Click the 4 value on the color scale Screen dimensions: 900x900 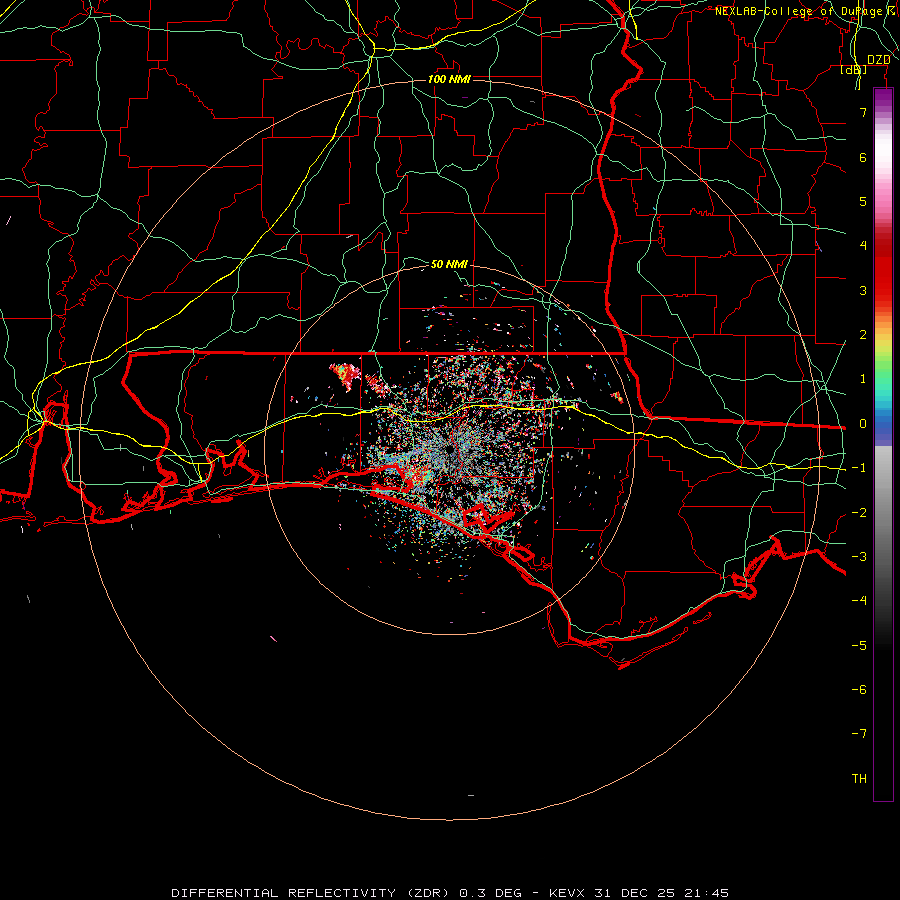(863, 246)
